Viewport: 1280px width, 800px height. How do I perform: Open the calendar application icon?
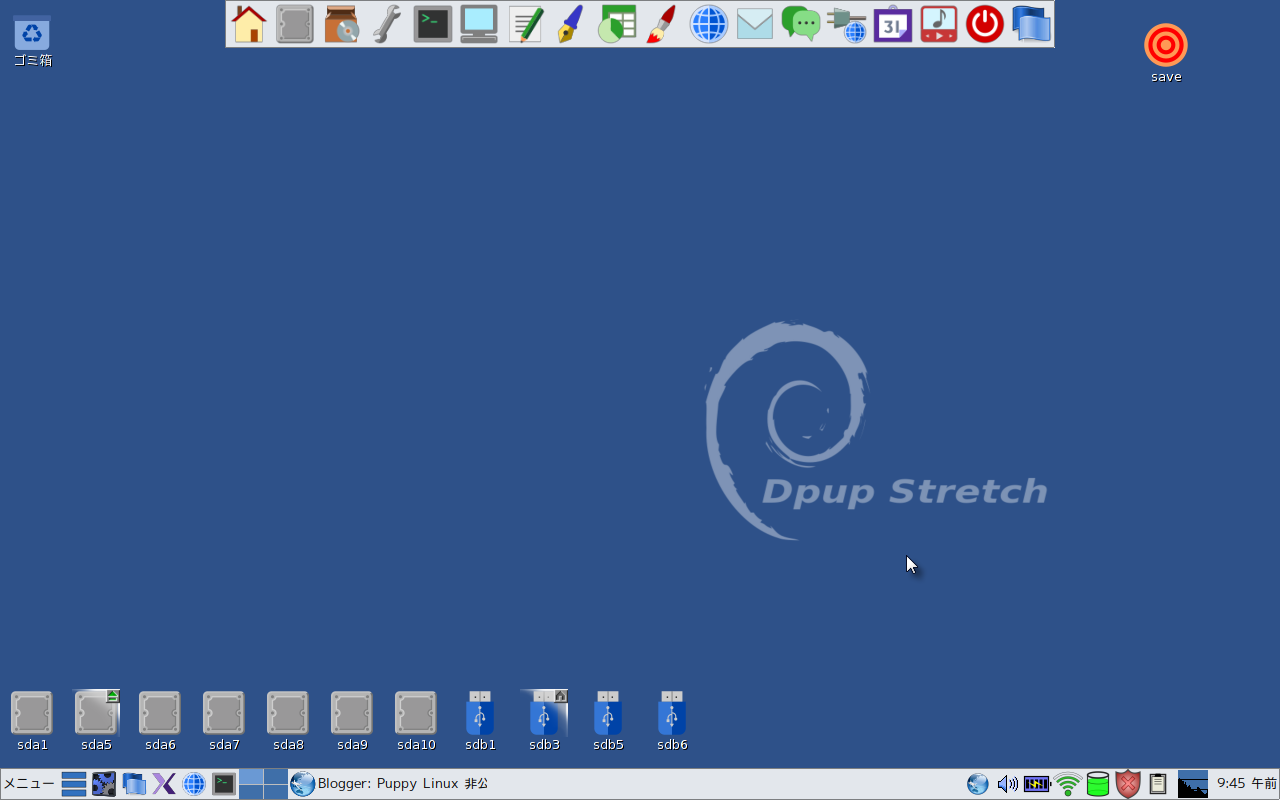click(893, 23)
